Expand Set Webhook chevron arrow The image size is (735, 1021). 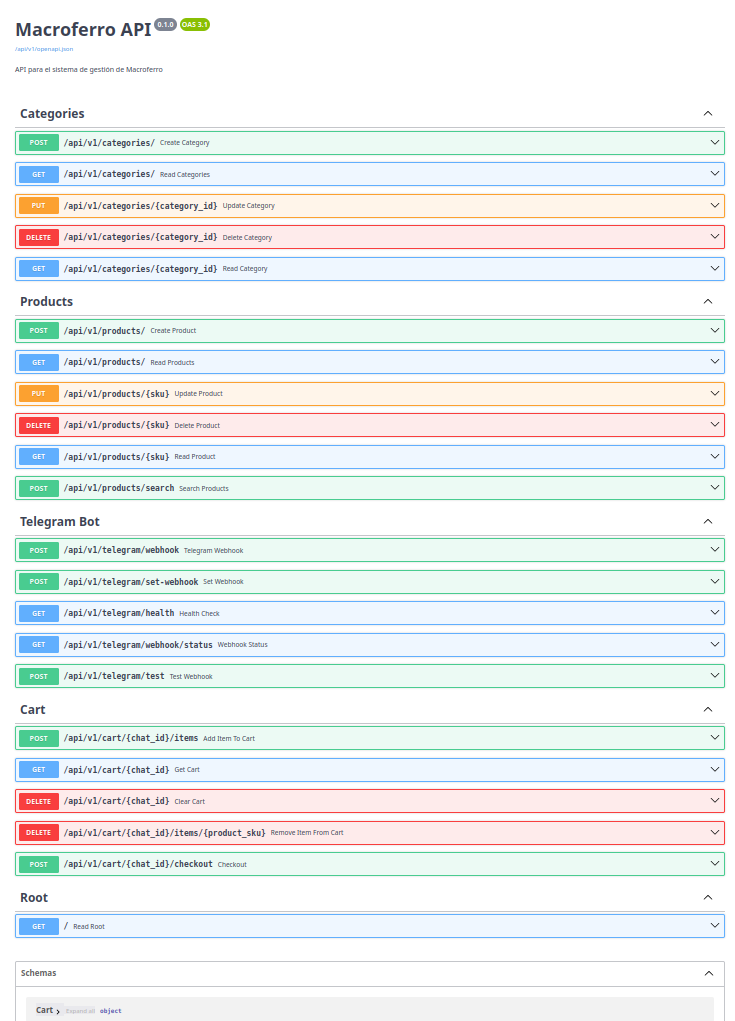pos(715,581)
